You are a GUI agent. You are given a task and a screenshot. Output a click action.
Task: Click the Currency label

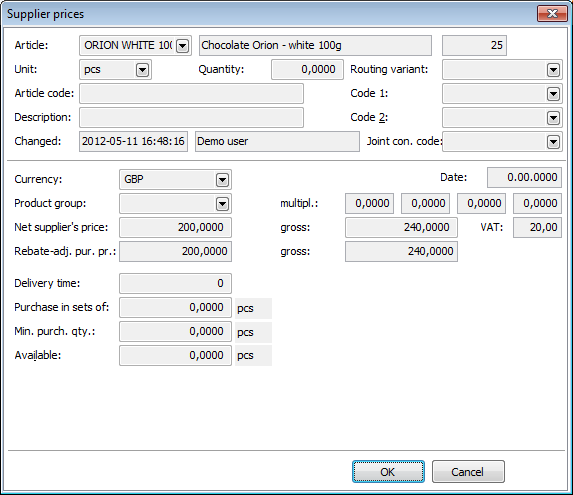[38, 179]
